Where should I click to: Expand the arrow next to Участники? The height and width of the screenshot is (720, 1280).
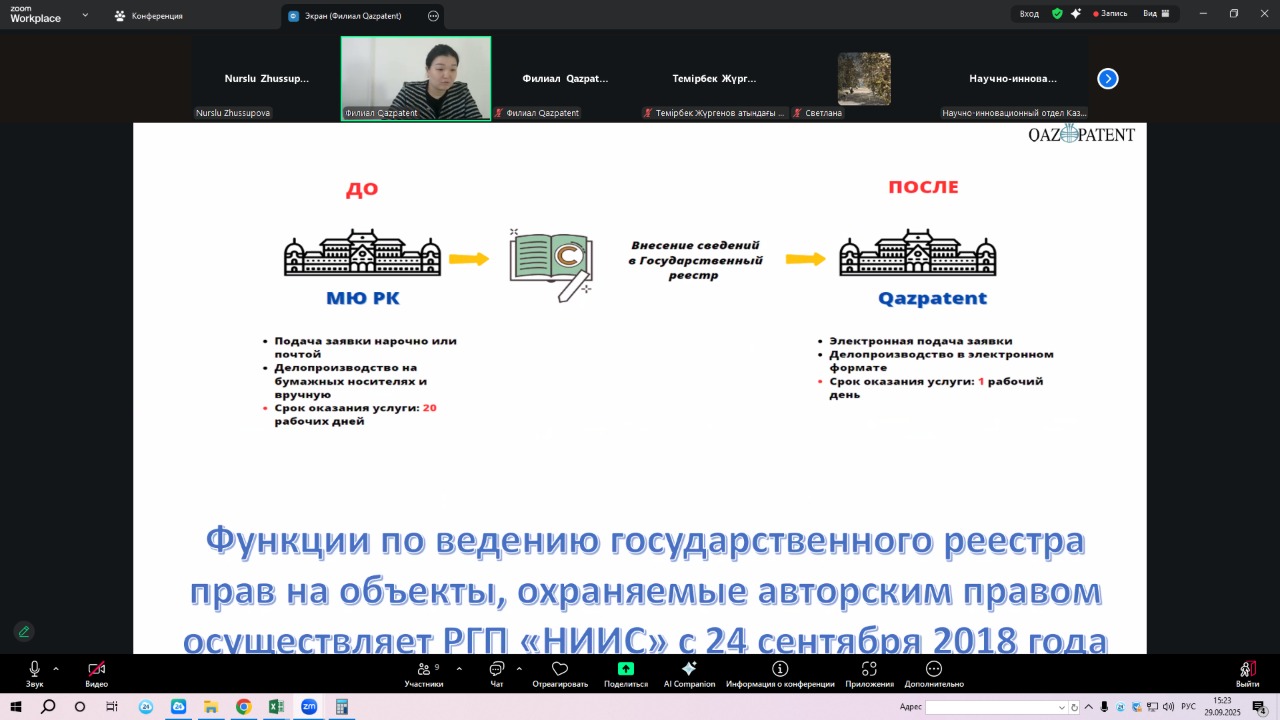point(459,669)
